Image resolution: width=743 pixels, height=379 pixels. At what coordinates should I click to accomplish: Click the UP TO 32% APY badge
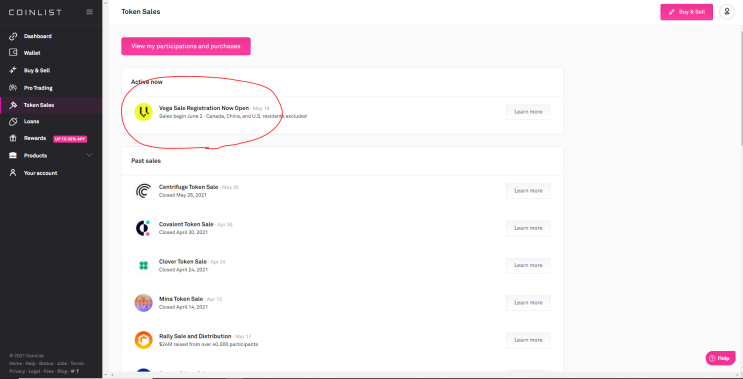coord(70,139)
